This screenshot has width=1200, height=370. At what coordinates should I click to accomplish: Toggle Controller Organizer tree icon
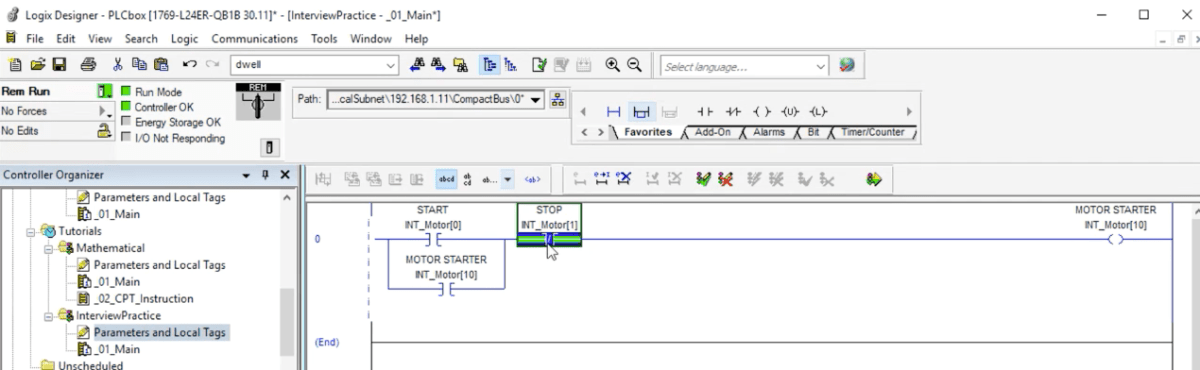pyautogui.click(x=490, y=65)
